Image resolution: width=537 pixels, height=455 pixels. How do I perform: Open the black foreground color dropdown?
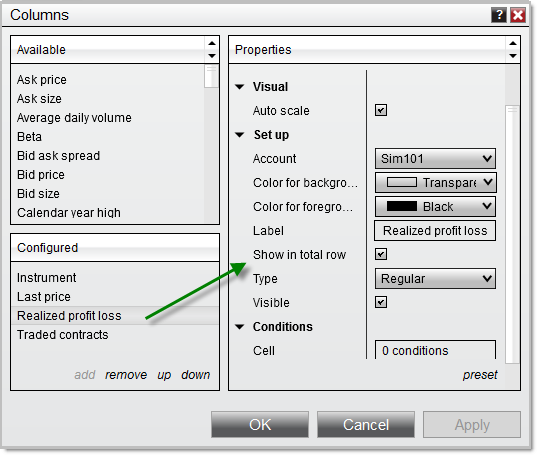tap(435, 206)
